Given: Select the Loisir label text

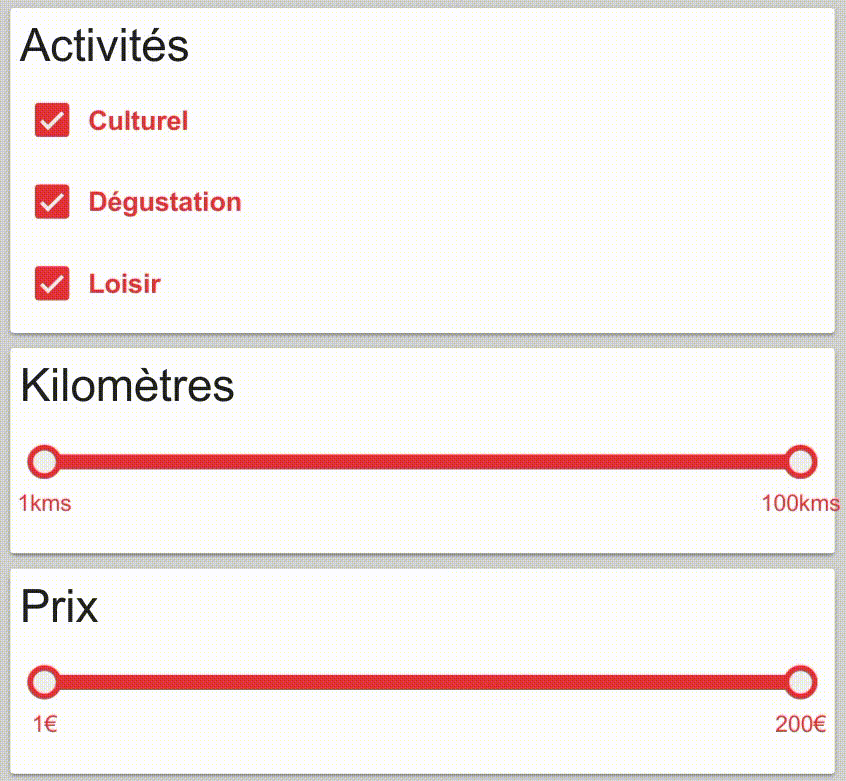Looking at the screenshot, I should pyautogui.click(x=124, y=284).
